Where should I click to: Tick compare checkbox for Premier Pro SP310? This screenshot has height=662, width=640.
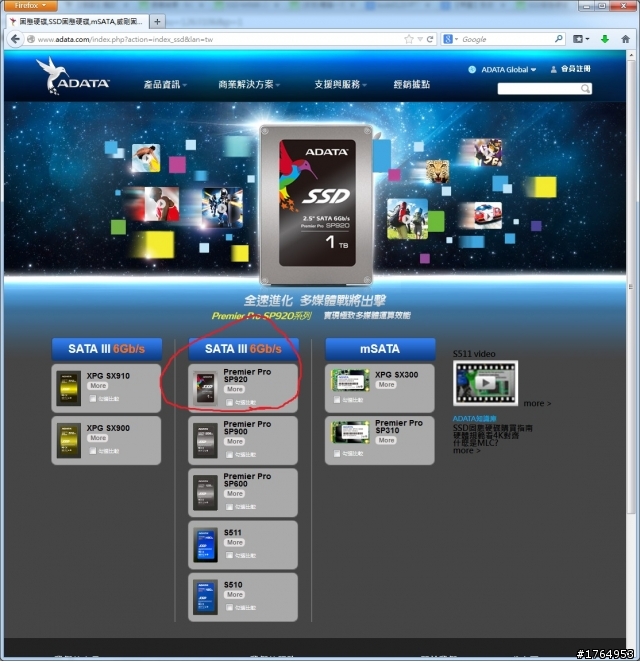(336, 453)
